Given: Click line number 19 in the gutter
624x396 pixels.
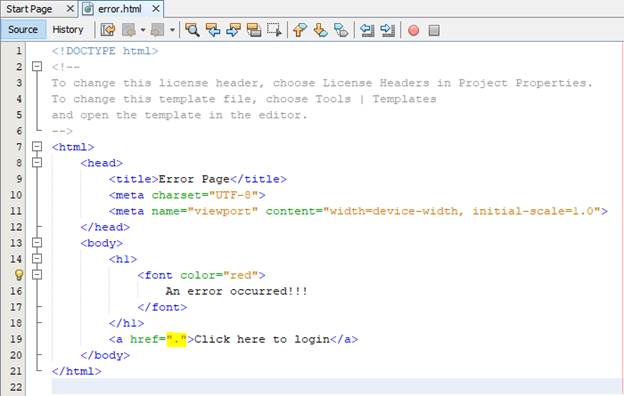Looking at the screenshot, I should click(x=16, y=339).
